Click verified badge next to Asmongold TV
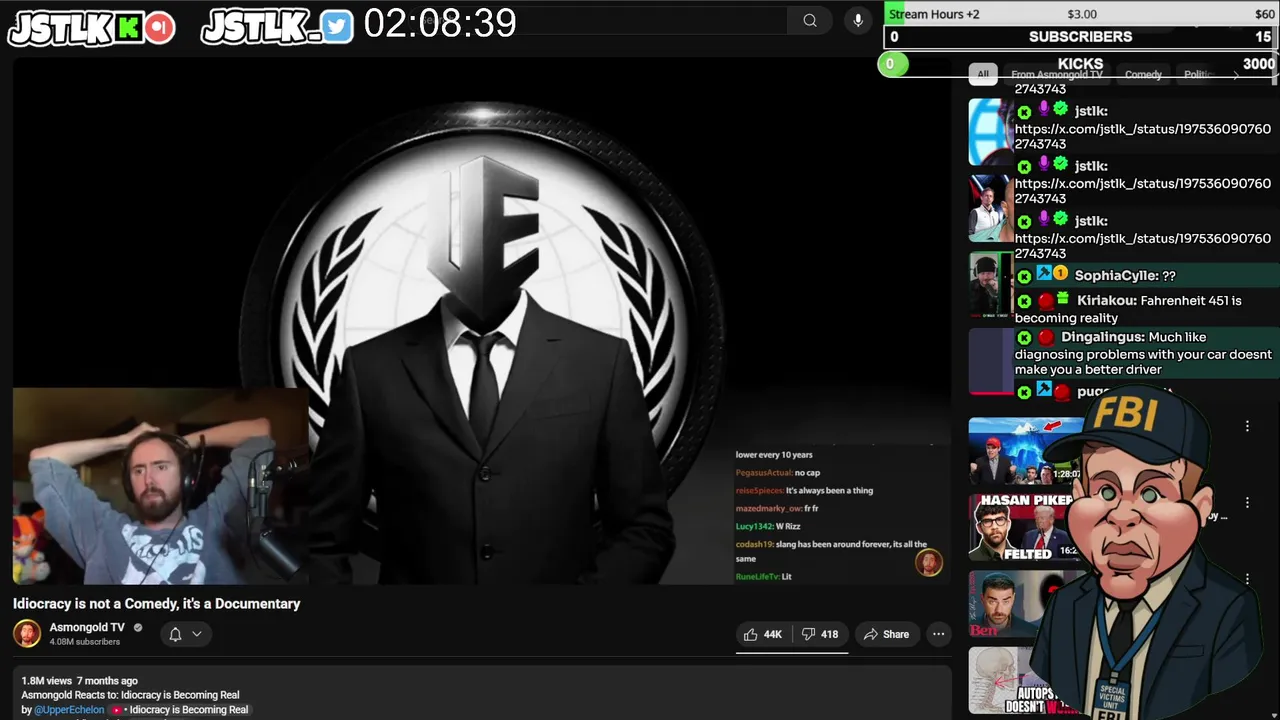The image size is (1280, 720). [x=138, y=628]
